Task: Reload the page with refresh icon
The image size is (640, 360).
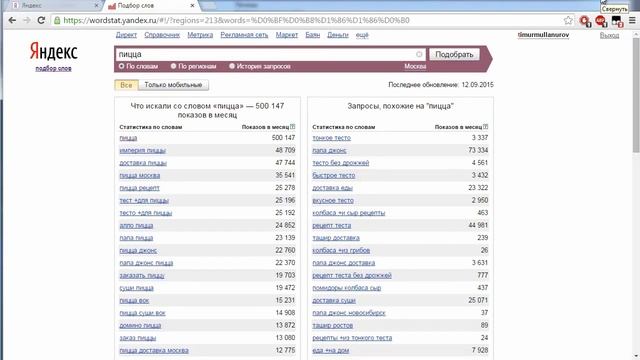Action: (41, 20)
